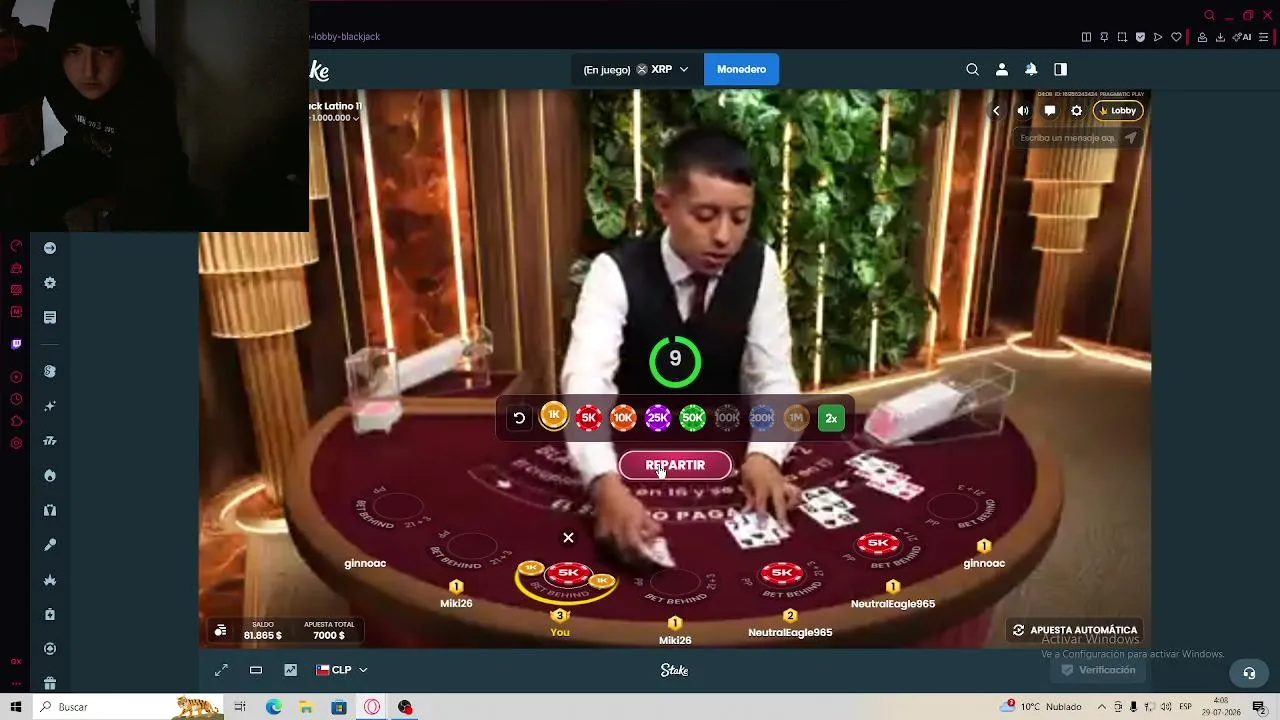Open the XRP currency dropdown
This screenshot has width=1280, height=720.
[x=636, y=69]
